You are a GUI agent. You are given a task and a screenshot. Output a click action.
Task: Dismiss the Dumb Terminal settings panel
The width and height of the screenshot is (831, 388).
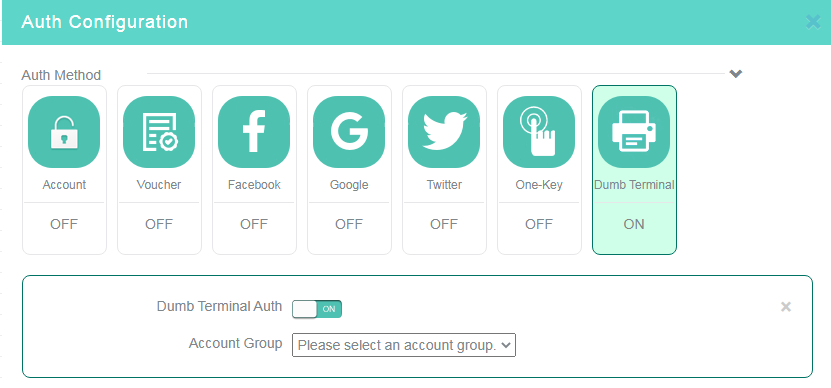(x=786, y=307)
